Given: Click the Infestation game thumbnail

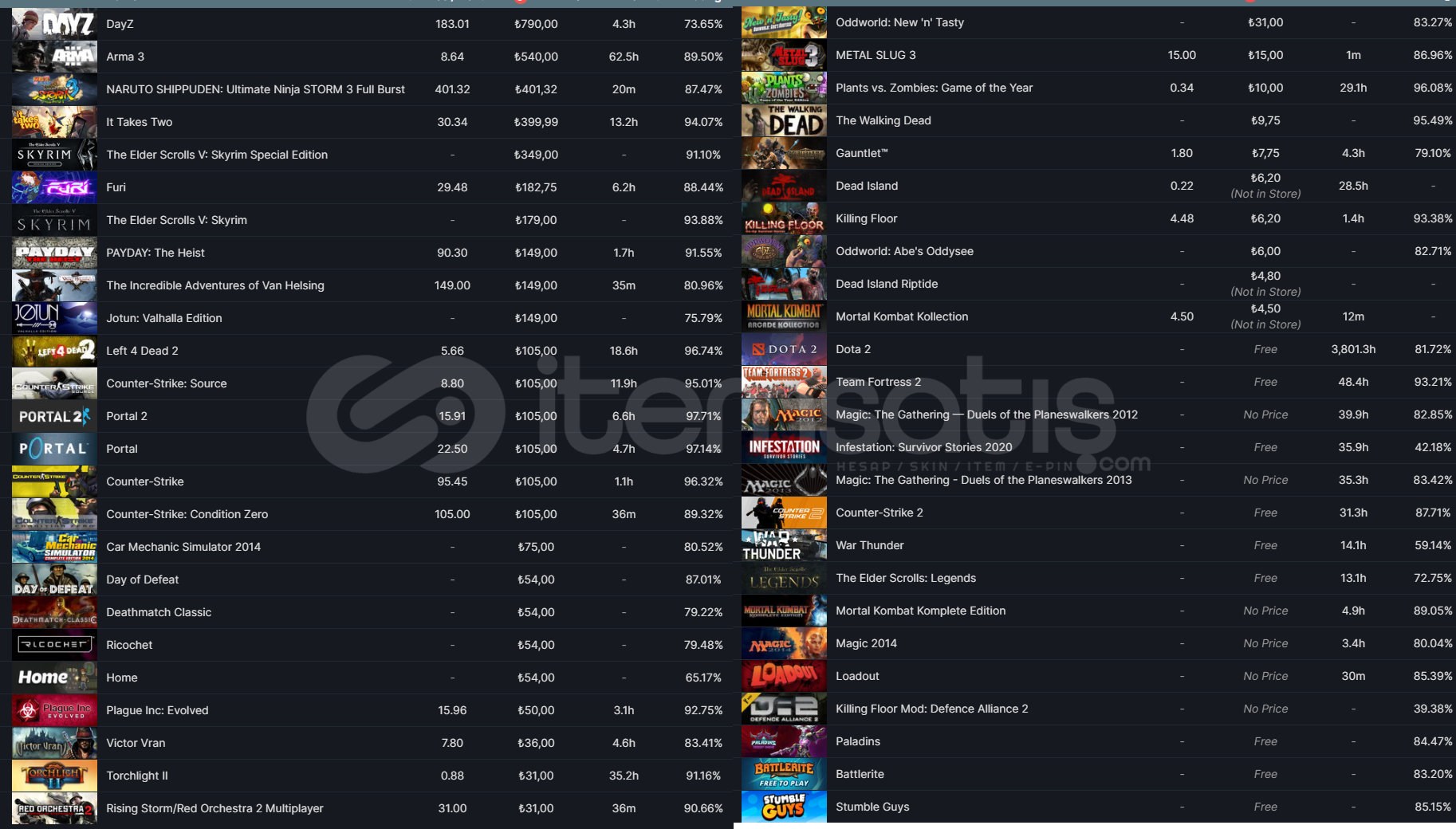Looking at the screenshot, I should pos(784,447).
